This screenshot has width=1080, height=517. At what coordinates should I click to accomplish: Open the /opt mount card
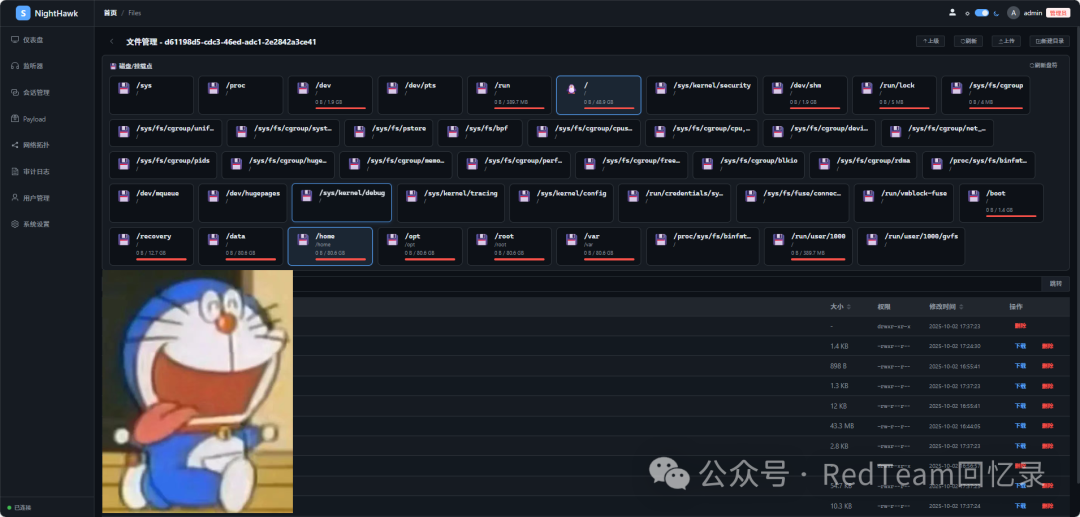pyautogui.click(x=420, y=246)
